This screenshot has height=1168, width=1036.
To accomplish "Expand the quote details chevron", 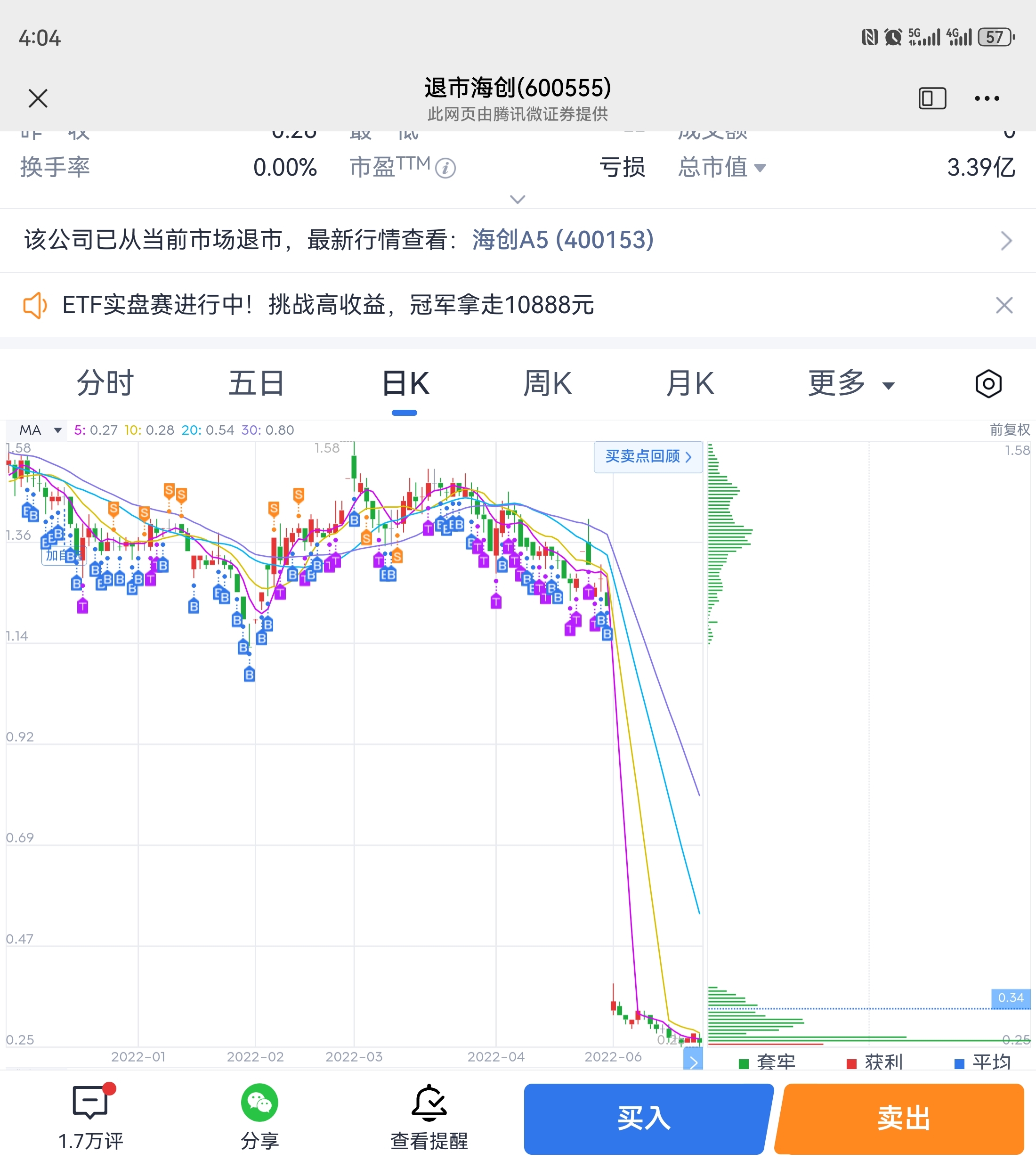I will [517, 199].
